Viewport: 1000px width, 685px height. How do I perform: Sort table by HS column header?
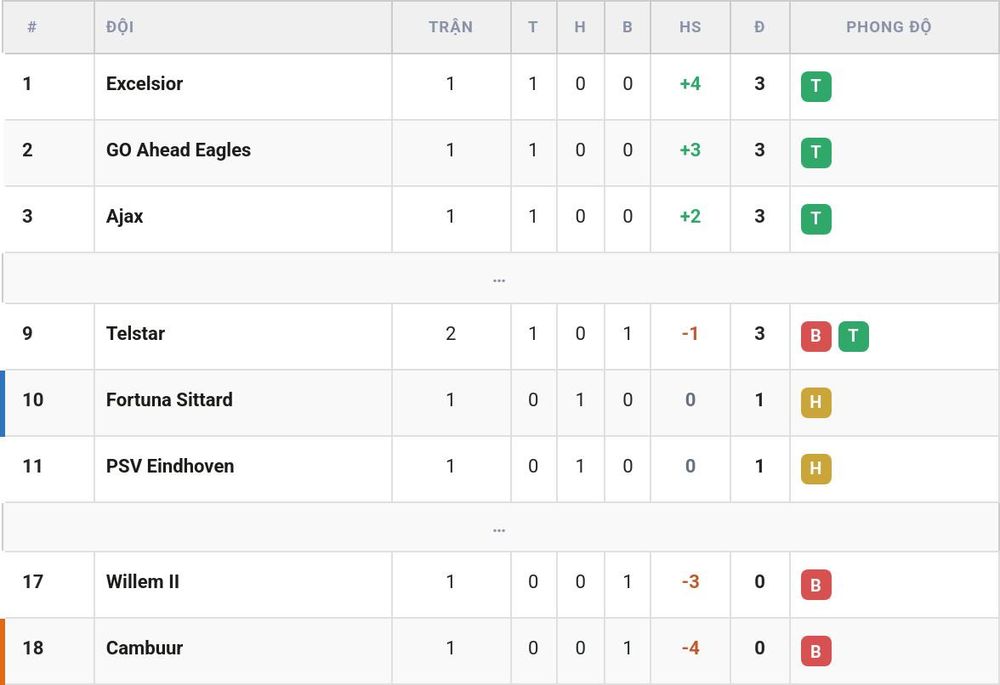[x=690, y=27]
